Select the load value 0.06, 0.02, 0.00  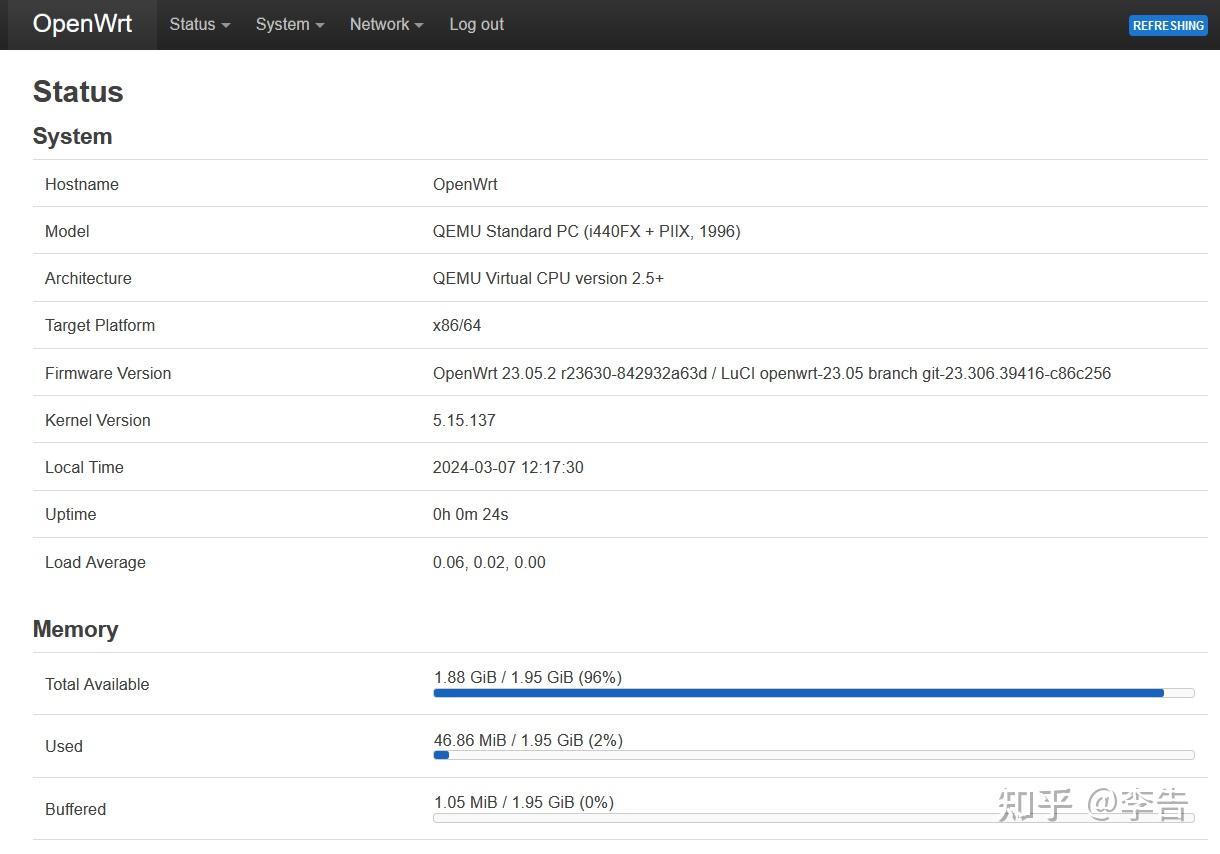click(489, 562)
